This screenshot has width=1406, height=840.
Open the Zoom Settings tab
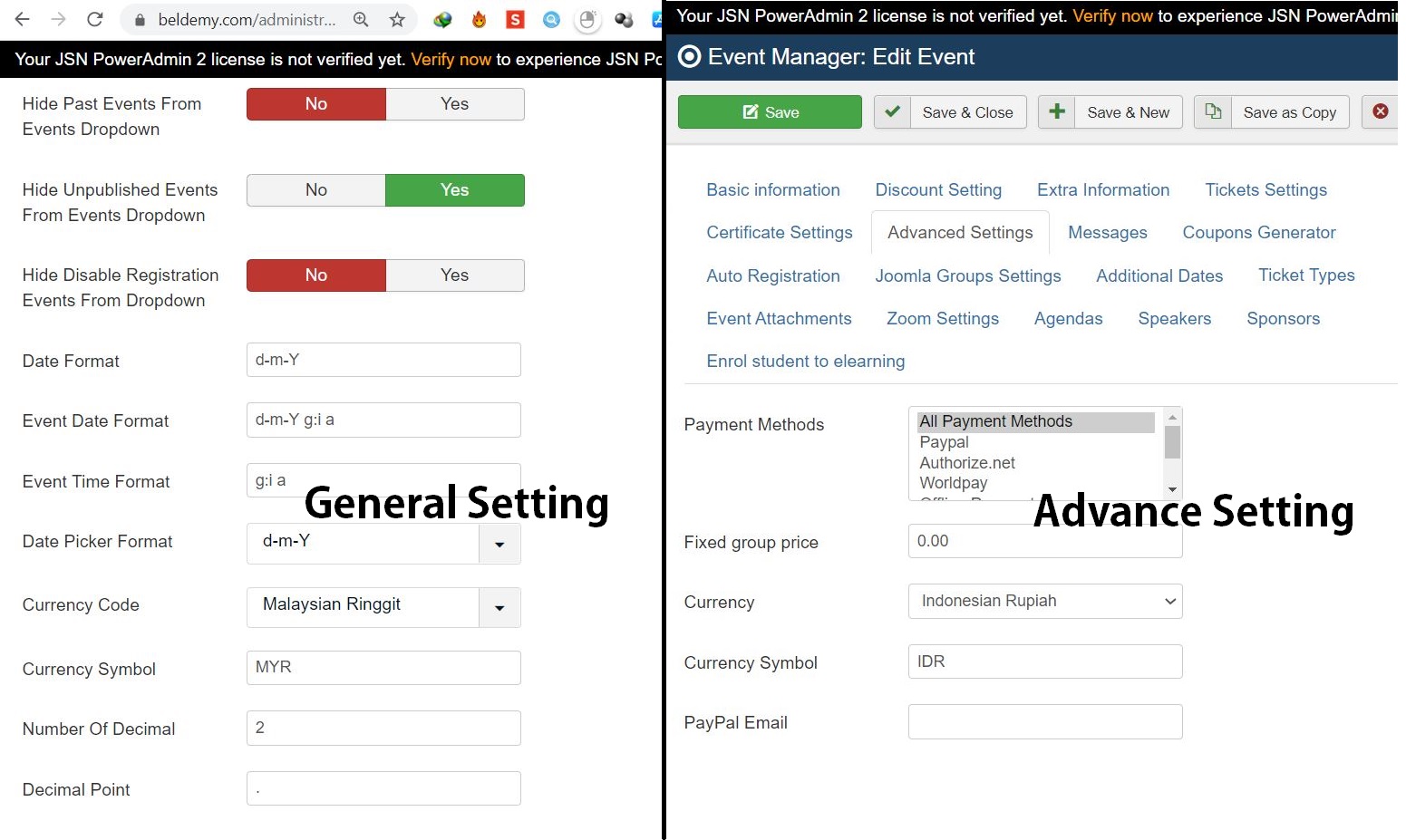click(x=942, y=319)
